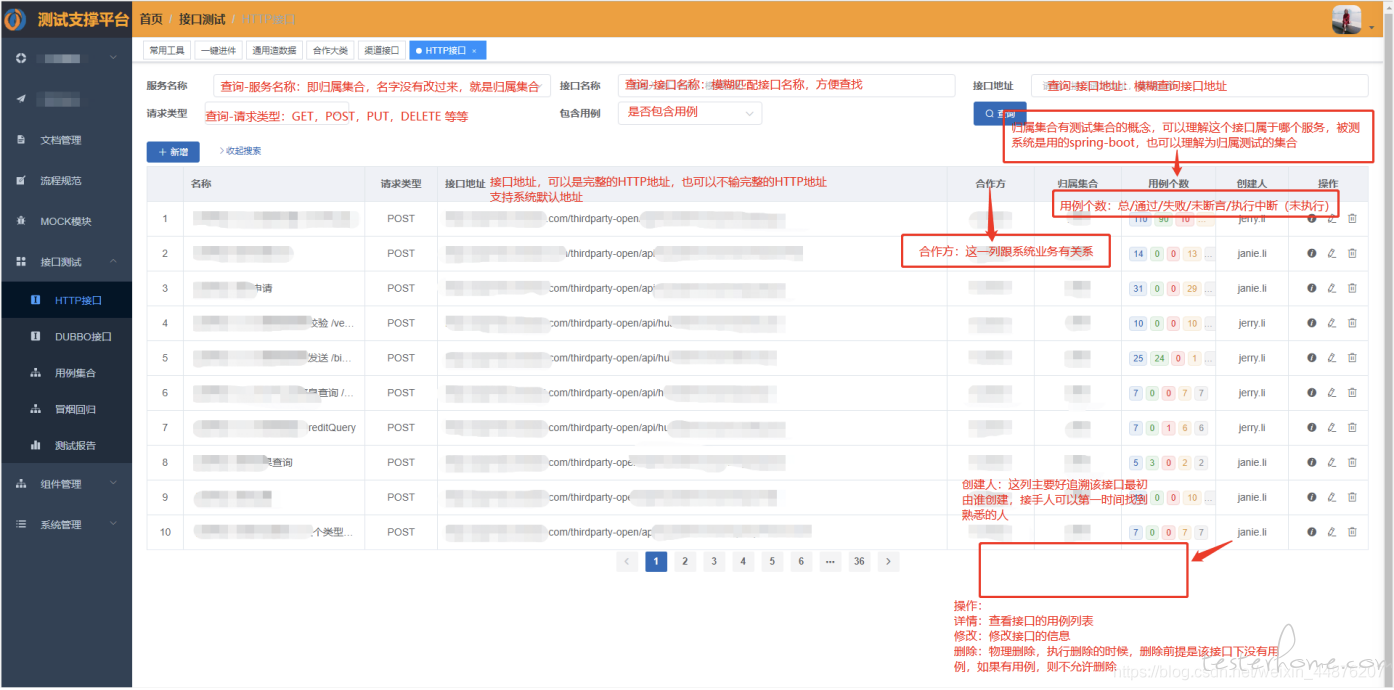View details icon for row 10
This screenshot has width=1394, height=690.
[1312, 532]
